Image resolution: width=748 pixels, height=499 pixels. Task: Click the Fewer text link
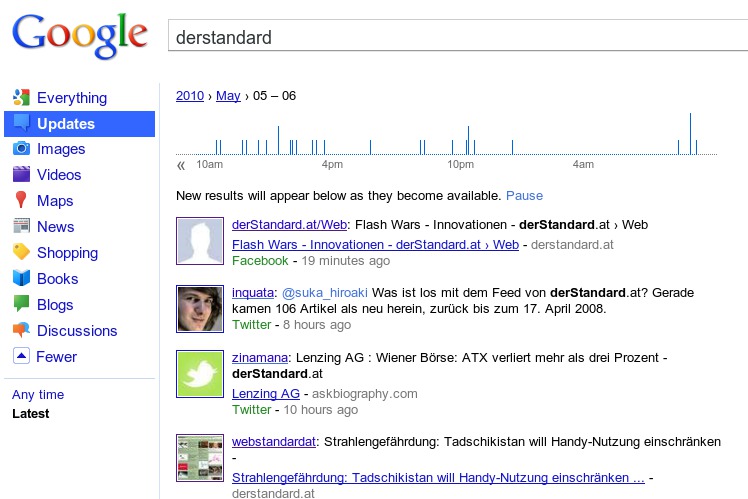point(57,357)
